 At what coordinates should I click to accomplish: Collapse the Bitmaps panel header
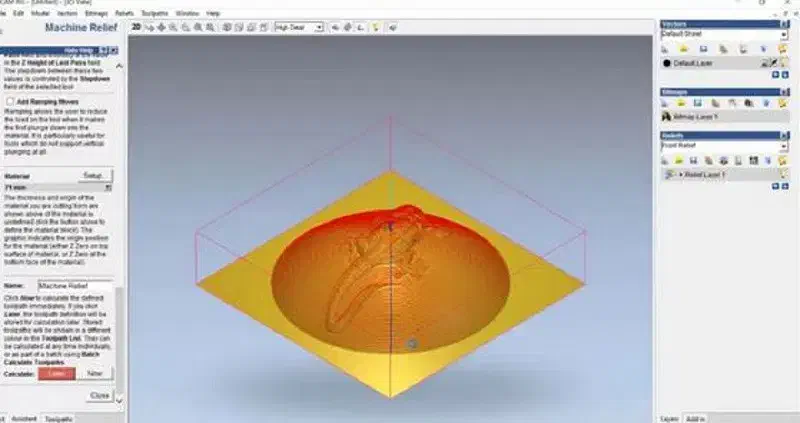pos(784,92)
